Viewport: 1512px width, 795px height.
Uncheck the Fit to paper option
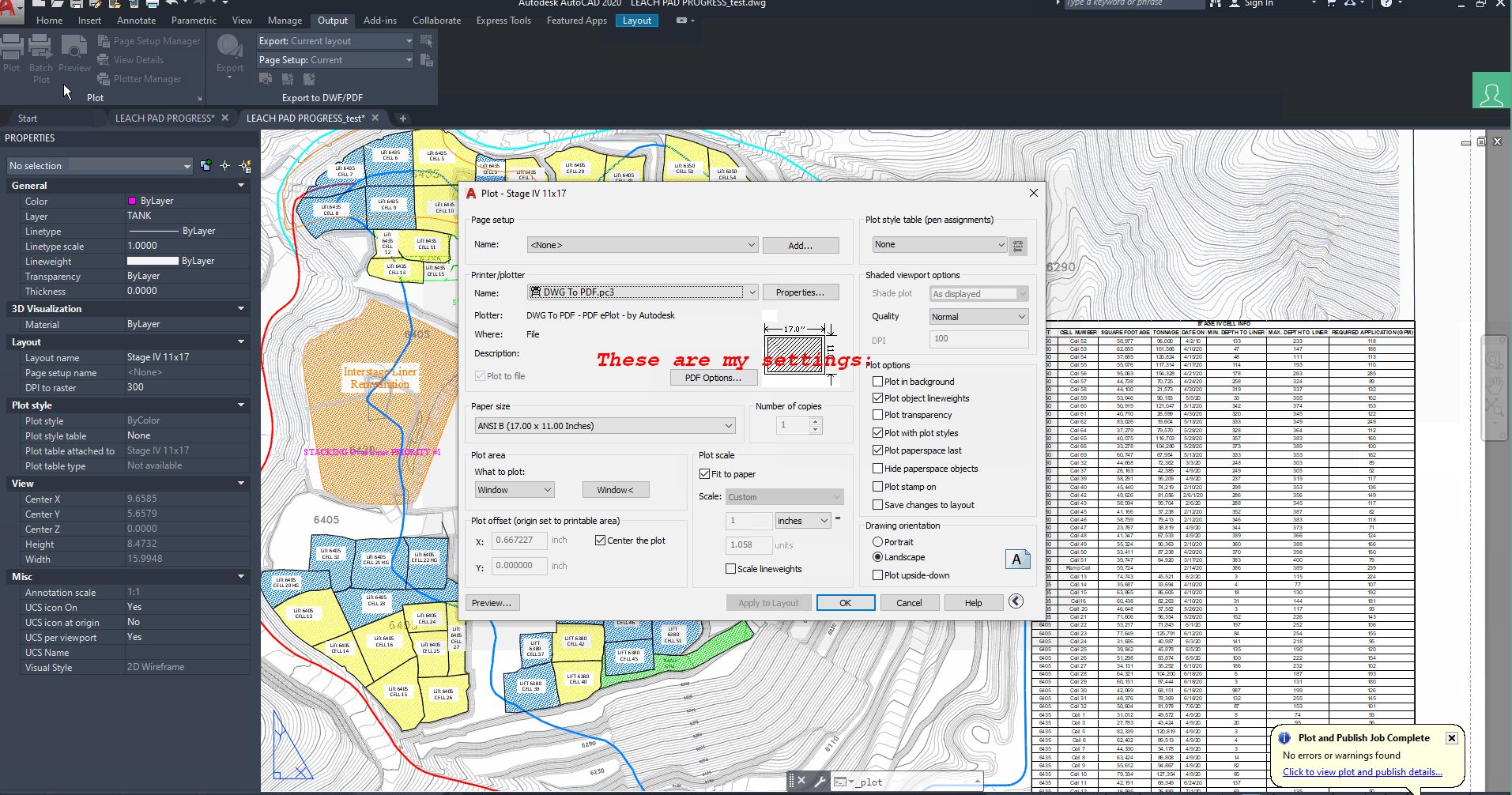(705, 473)
